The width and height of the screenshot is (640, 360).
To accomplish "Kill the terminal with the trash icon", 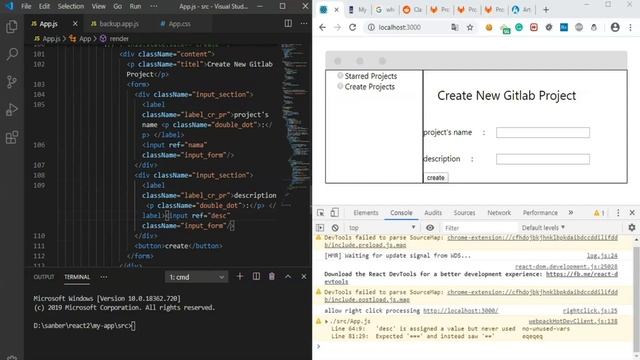I will point(272,277).
